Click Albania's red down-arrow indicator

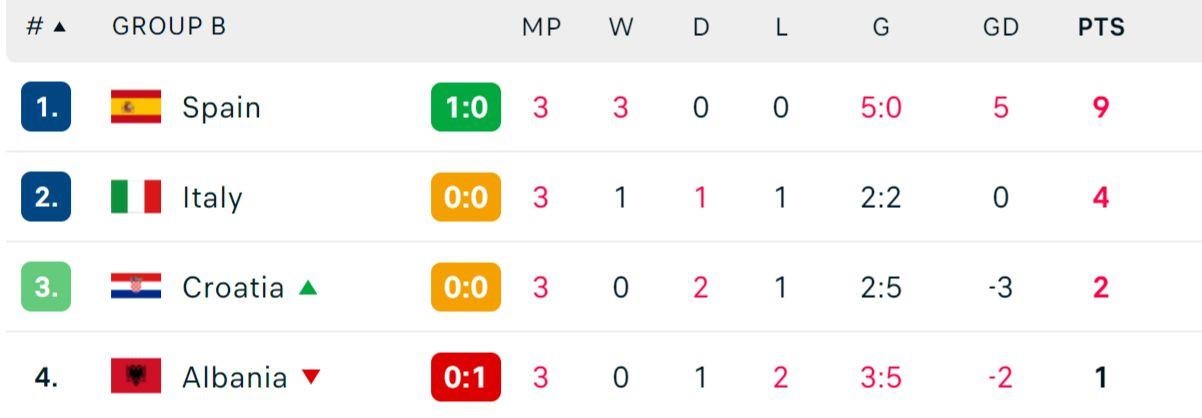[x=311, y=378]
